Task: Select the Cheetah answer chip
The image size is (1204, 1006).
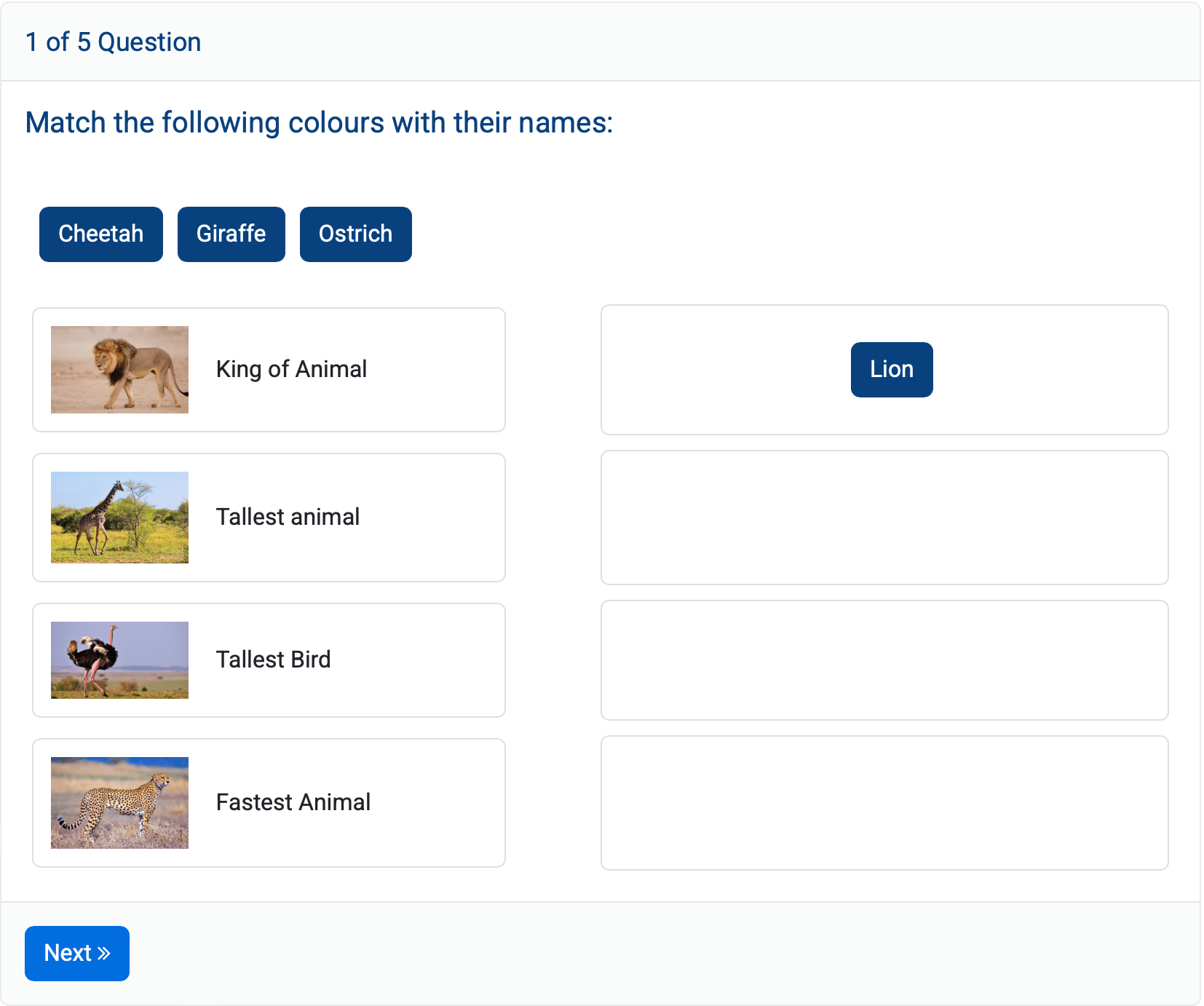Action: point(100,234)
